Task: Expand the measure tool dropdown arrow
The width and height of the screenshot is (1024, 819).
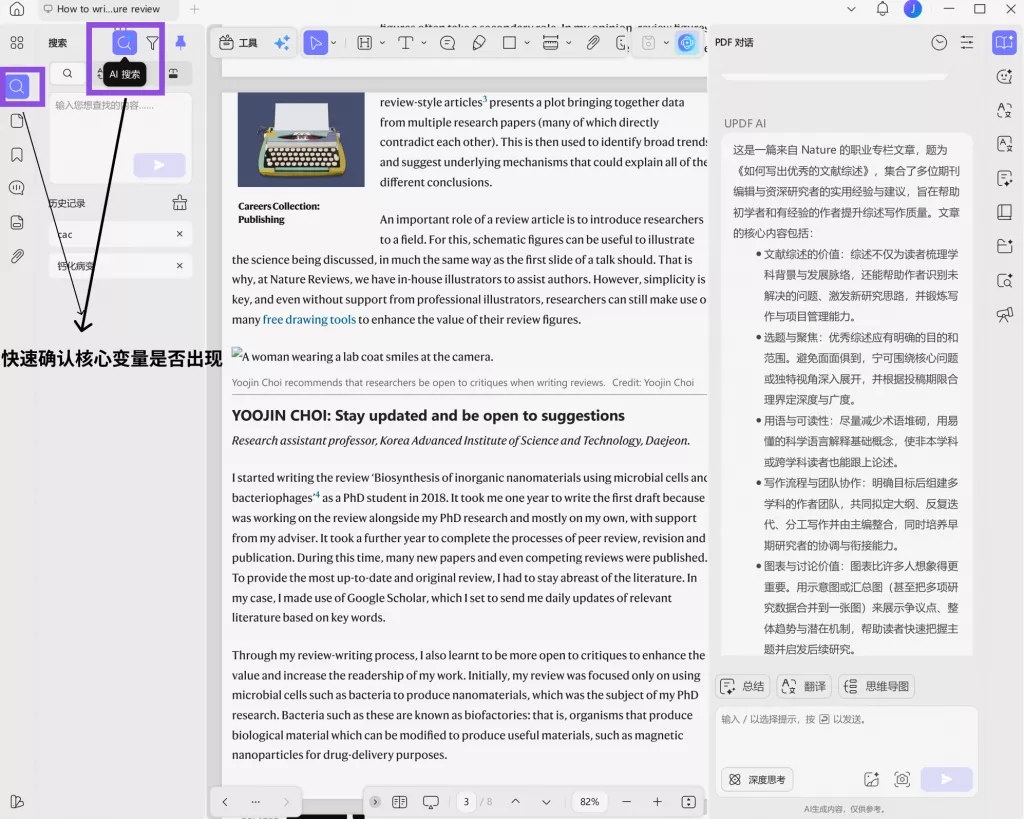Action: tap(568, 43)
